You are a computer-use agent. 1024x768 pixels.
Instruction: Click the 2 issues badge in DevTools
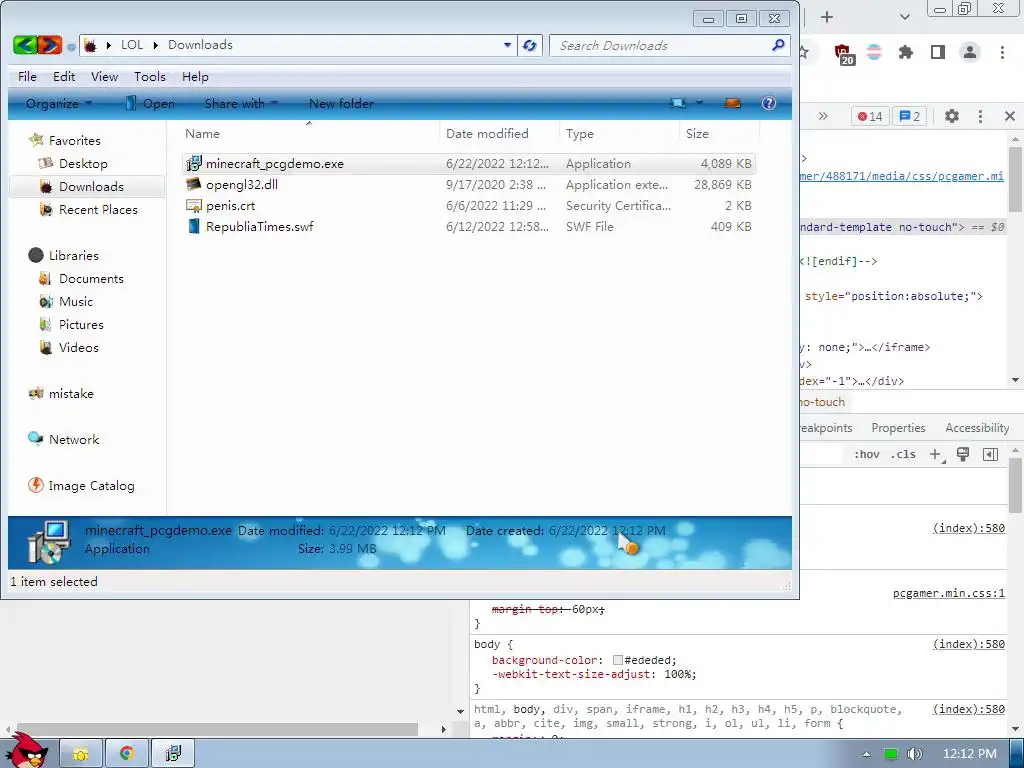point(910,116)
